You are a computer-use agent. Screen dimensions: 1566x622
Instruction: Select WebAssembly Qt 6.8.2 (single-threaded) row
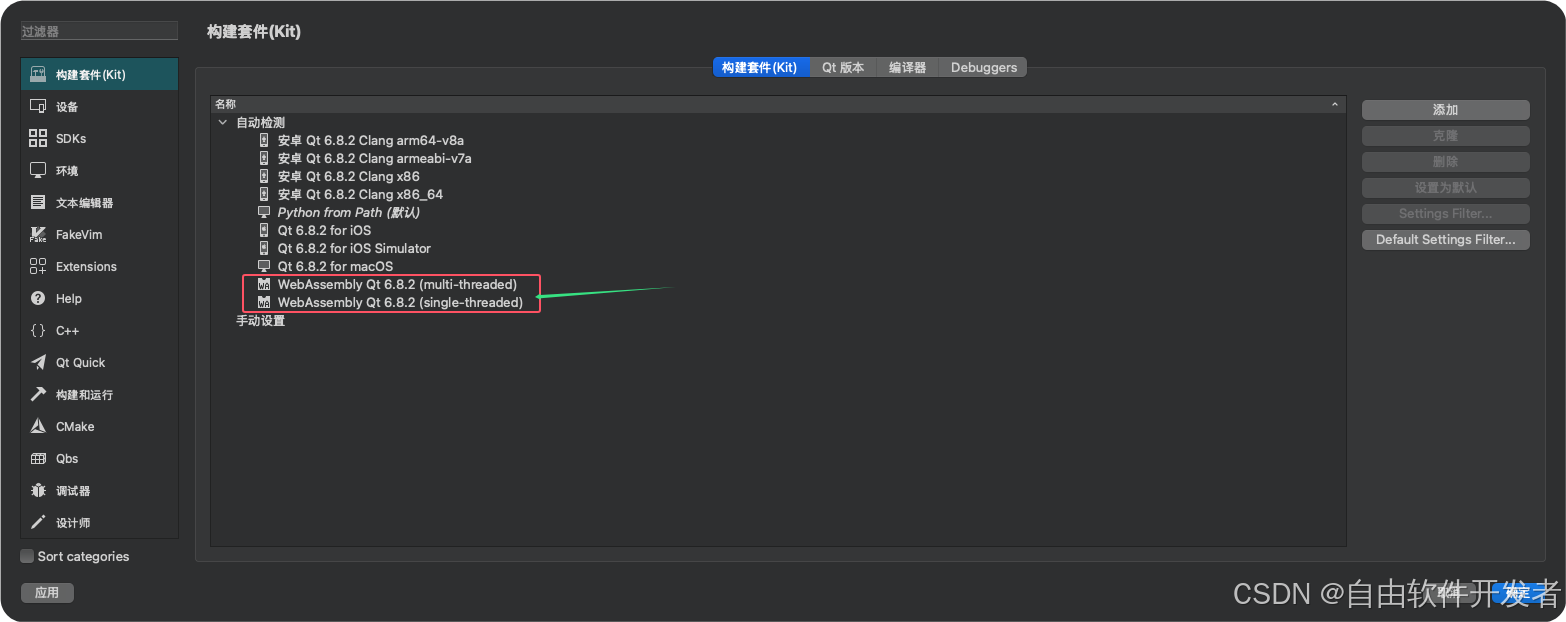778,303
